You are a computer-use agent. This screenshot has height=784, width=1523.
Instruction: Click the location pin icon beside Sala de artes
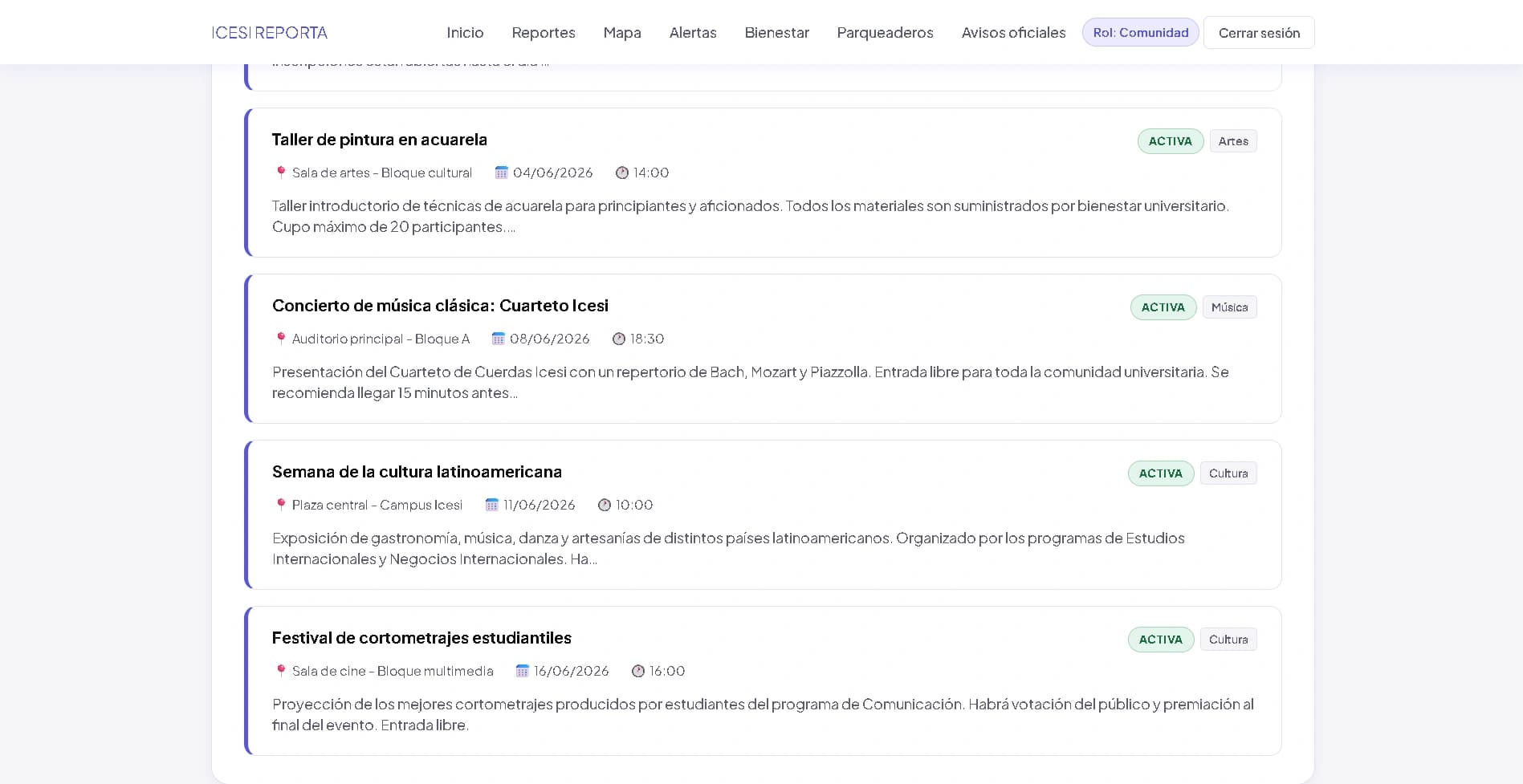(x=281, y=173)
